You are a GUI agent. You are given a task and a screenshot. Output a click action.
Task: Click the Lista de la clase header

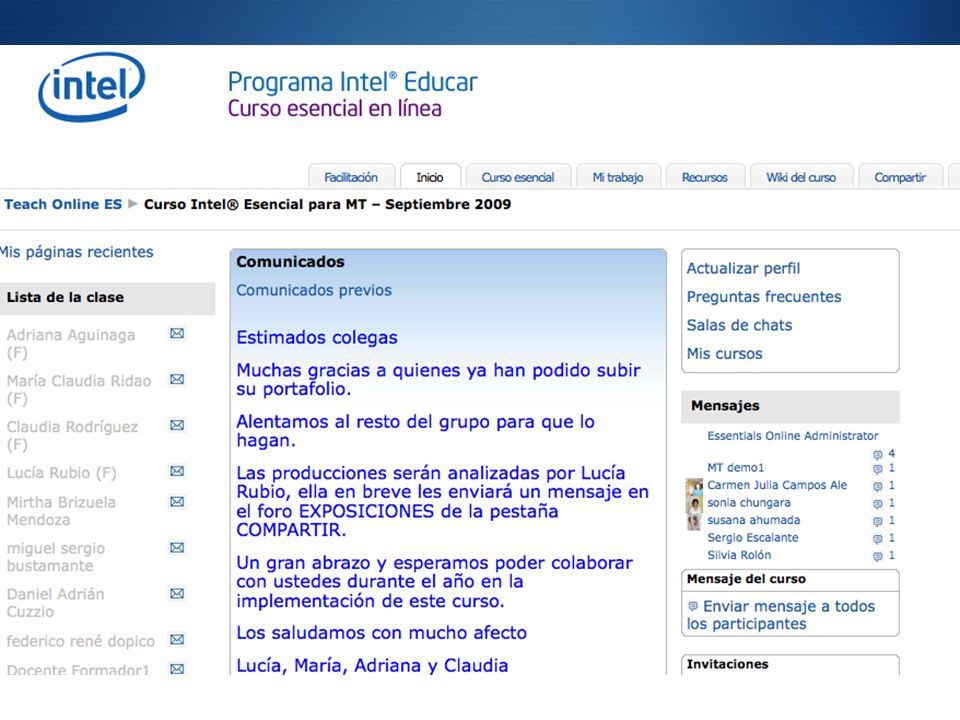[x=108, y=298]
